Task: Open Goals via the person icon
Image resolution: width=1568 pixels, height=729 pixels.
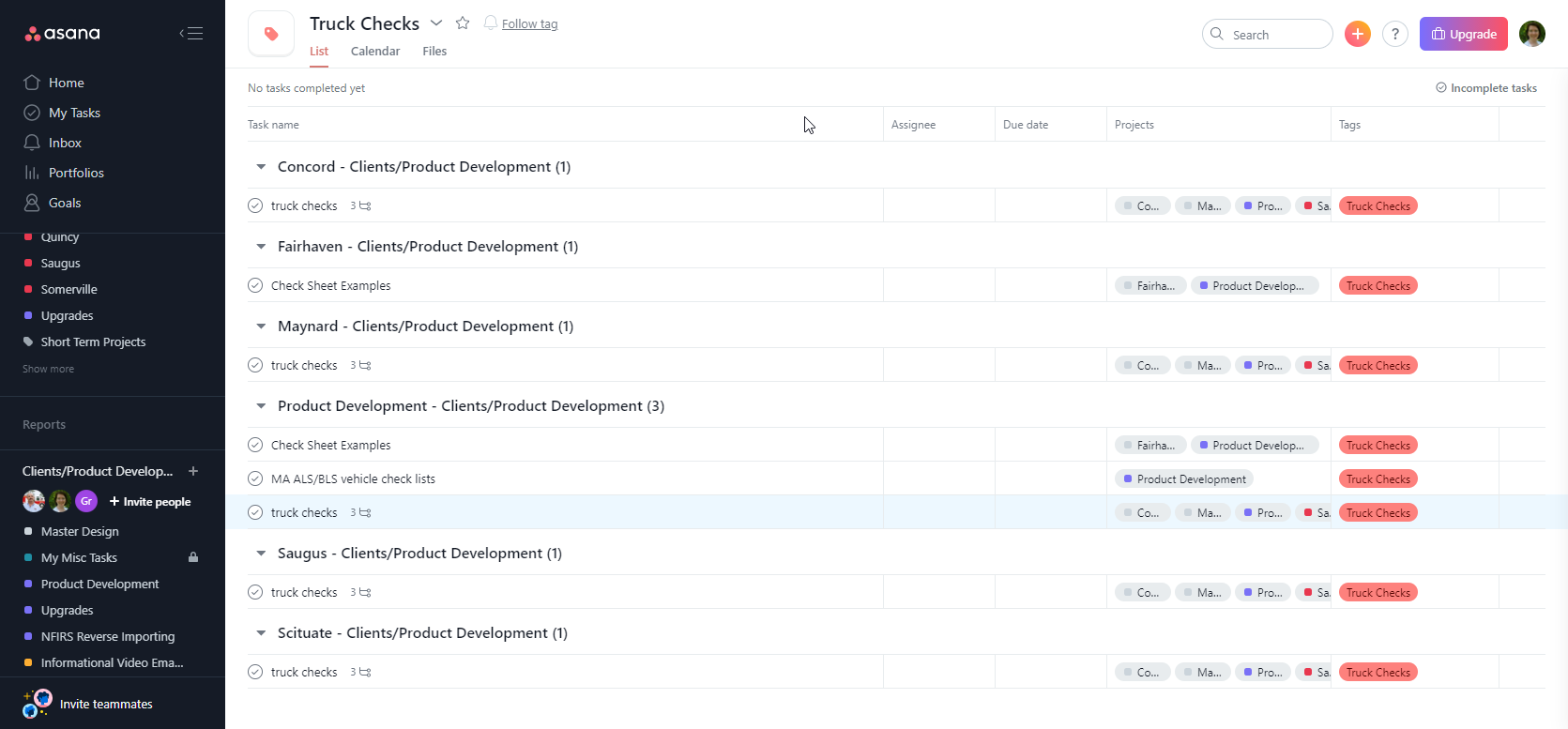Action: coord(32,203)
